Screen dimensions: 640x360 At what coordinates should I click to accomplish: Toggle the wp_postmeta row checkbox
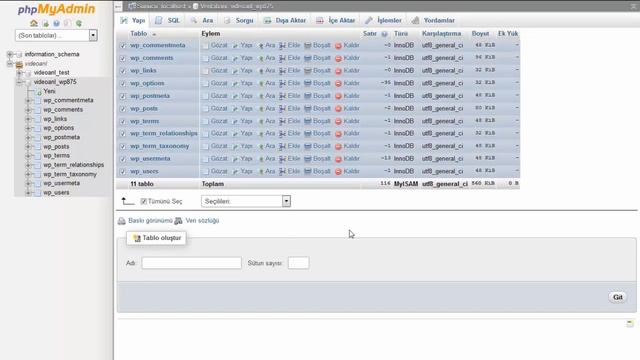[x=123, y=96]
